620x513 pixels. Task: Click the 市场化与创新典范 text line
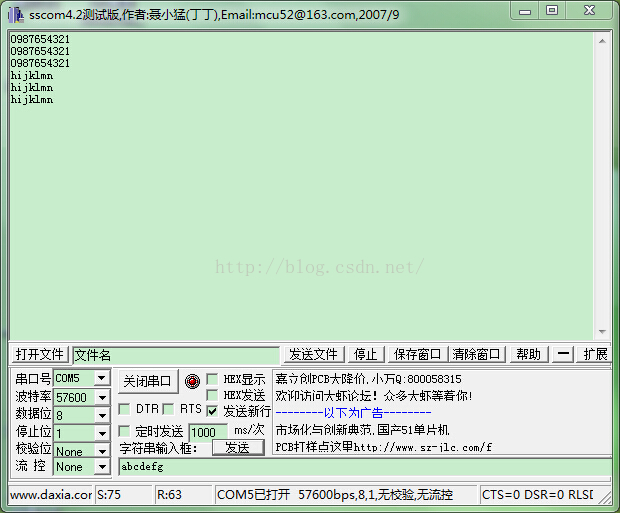363,430
